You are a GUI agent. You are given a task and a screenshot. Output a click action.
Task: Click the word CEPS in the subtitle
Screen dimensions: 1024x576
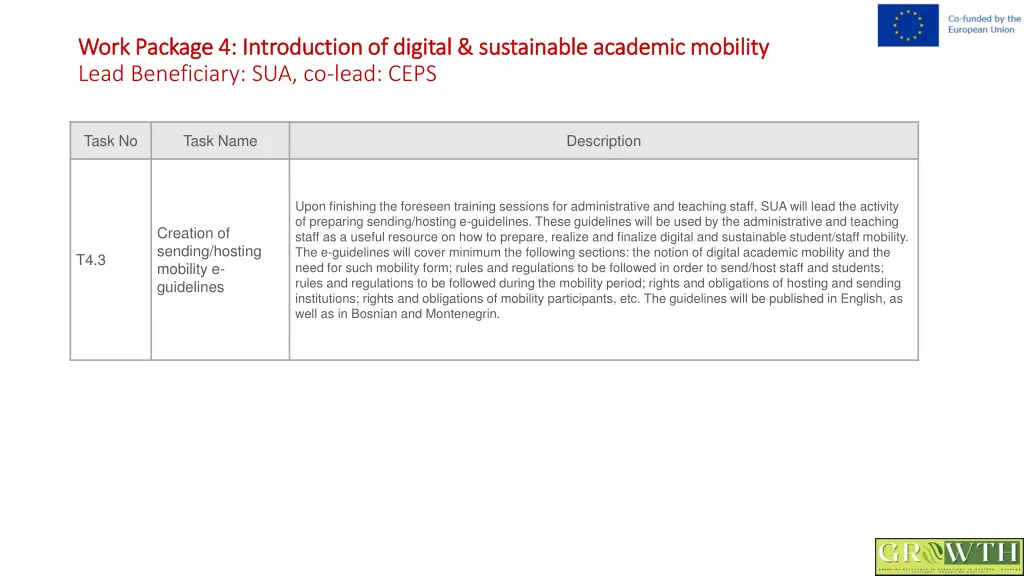point(412,74)
